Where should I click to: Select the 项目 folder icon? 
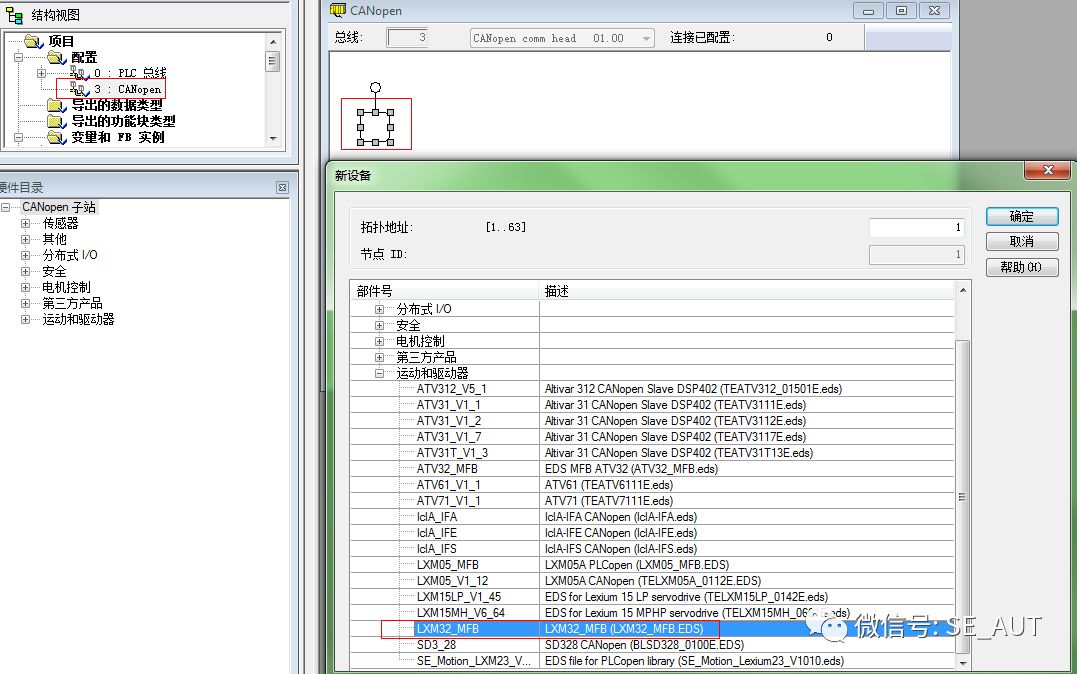pos(34,41)
